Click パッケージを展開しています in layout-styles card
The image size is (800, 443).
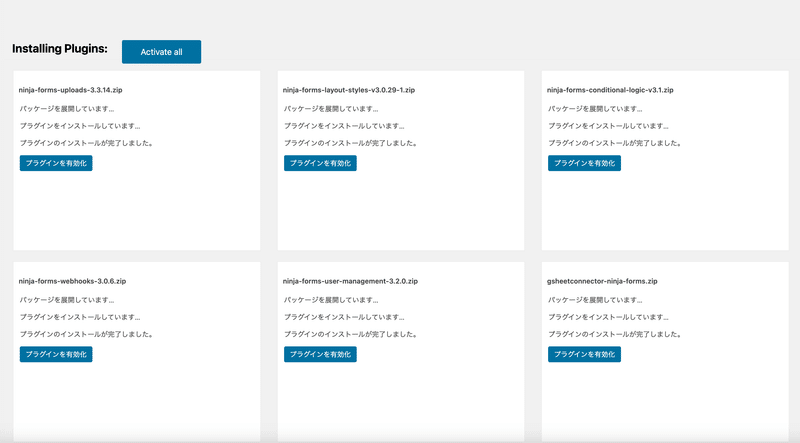pyautogui.click(x=331, y=109)
